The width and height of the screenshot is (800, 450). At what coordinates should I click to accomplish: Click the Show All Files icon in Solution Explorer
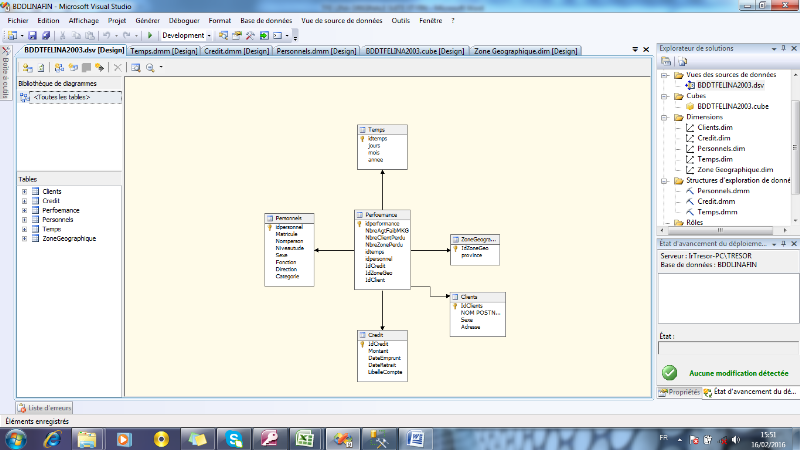coord(683,61)
